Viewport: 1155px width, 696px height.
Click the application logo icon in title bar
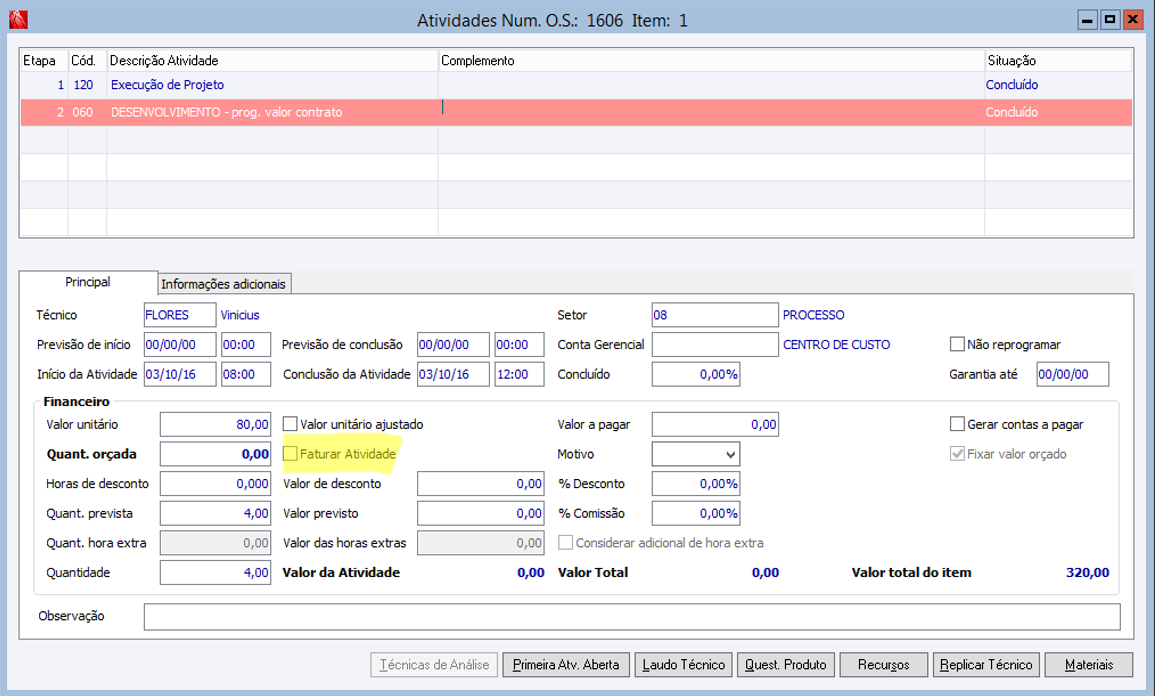pyautogui.click(x=17, y=20)
